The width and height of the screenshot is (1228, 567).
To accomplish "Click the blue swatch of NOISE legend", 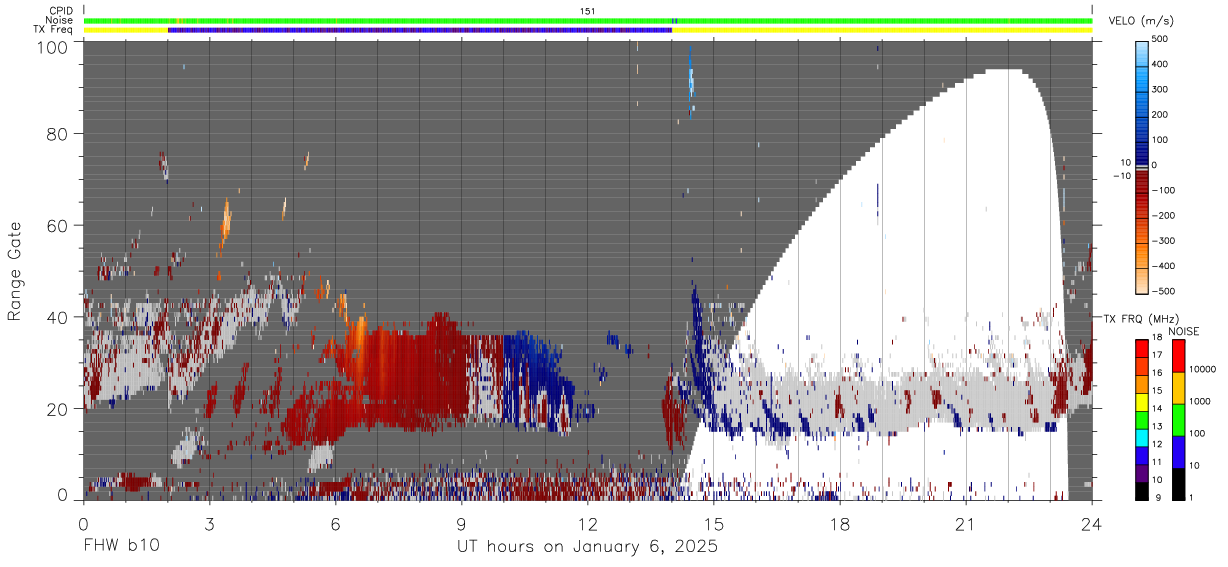I will pos(1178,452).
